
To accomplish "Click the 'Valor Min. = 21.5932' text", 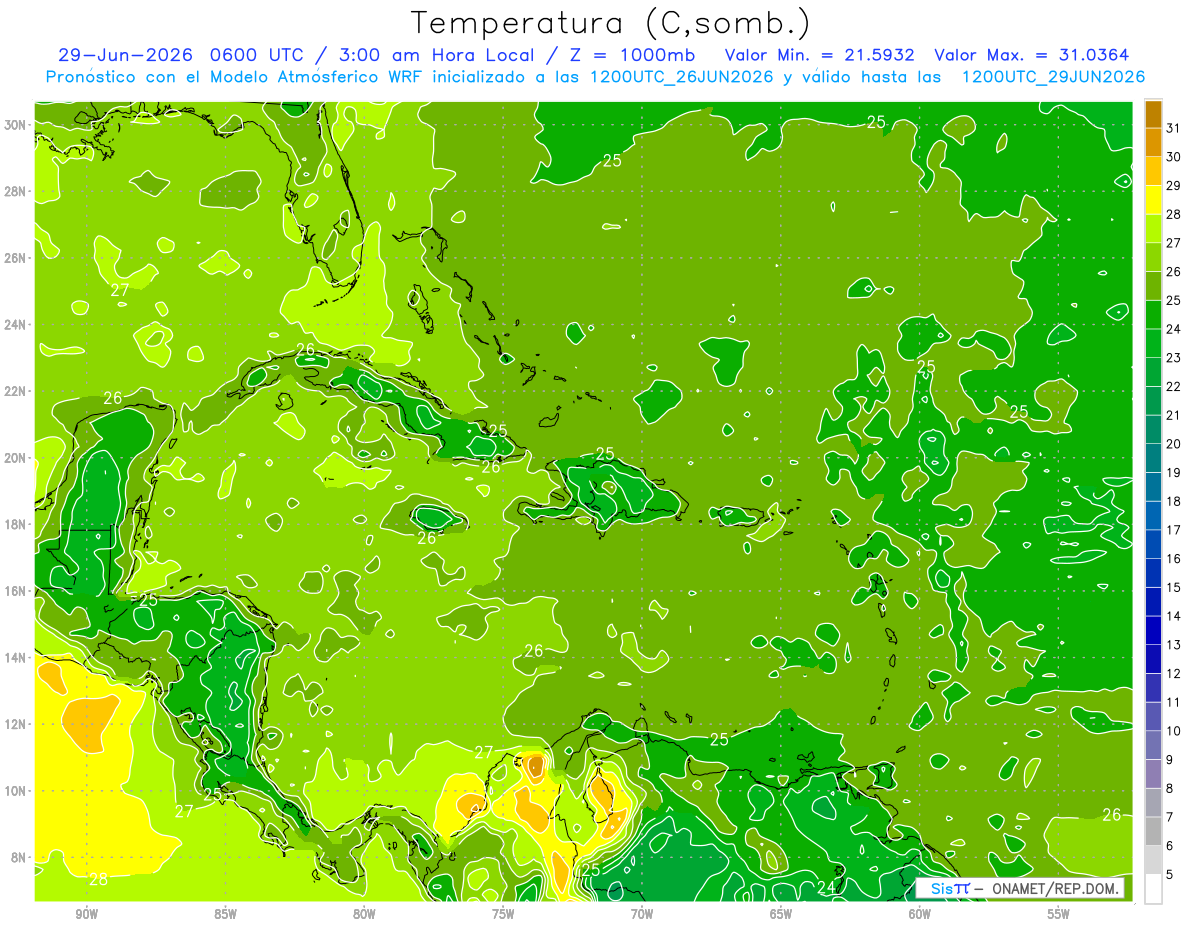I will (820, 55).
